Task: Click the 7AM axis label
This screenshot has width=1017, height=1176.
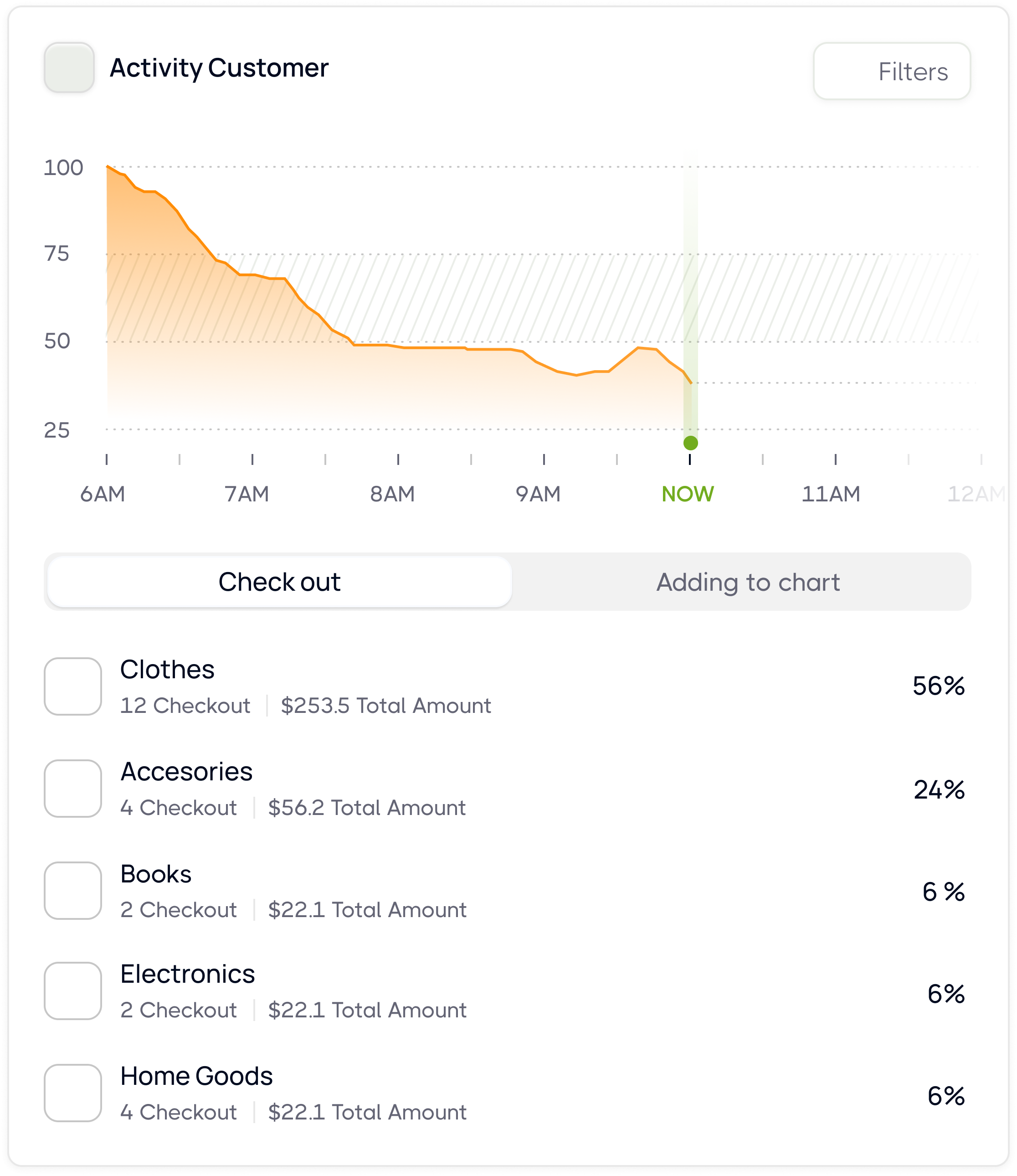Action: pos(247,494)
